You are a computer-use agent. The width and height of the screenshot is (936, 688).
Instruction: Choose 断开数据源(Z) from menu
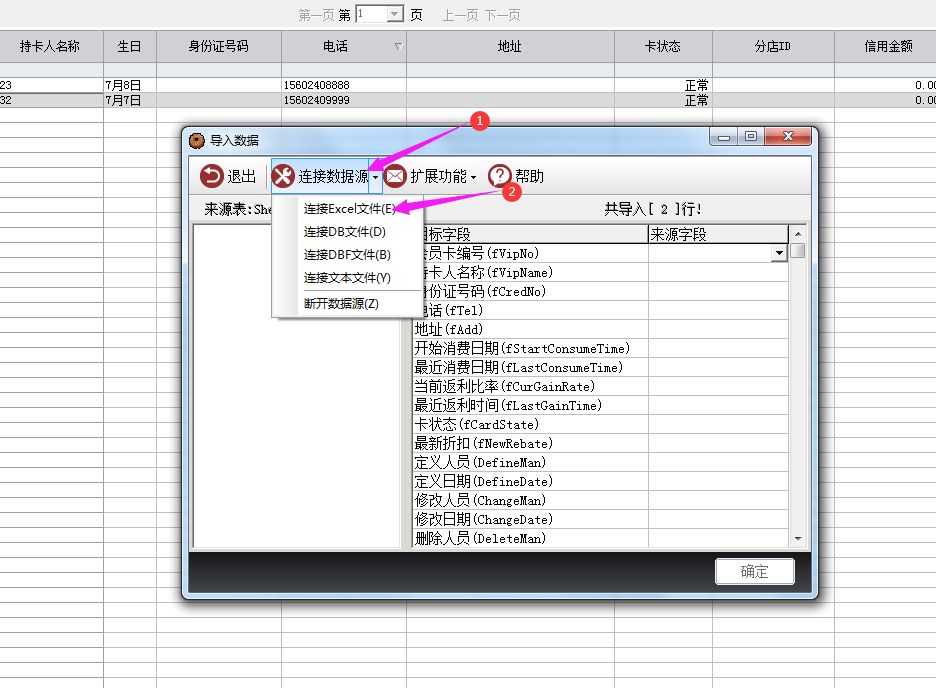341,304
